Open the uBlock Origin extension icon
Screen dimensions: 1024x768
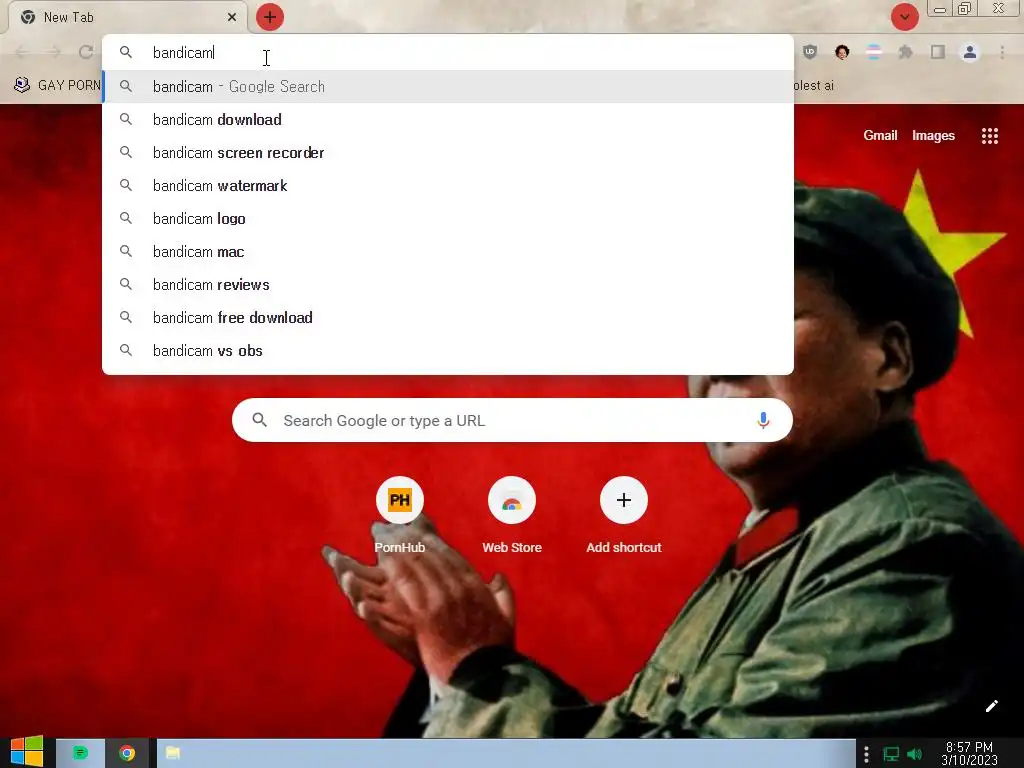(x=810, y=52)
